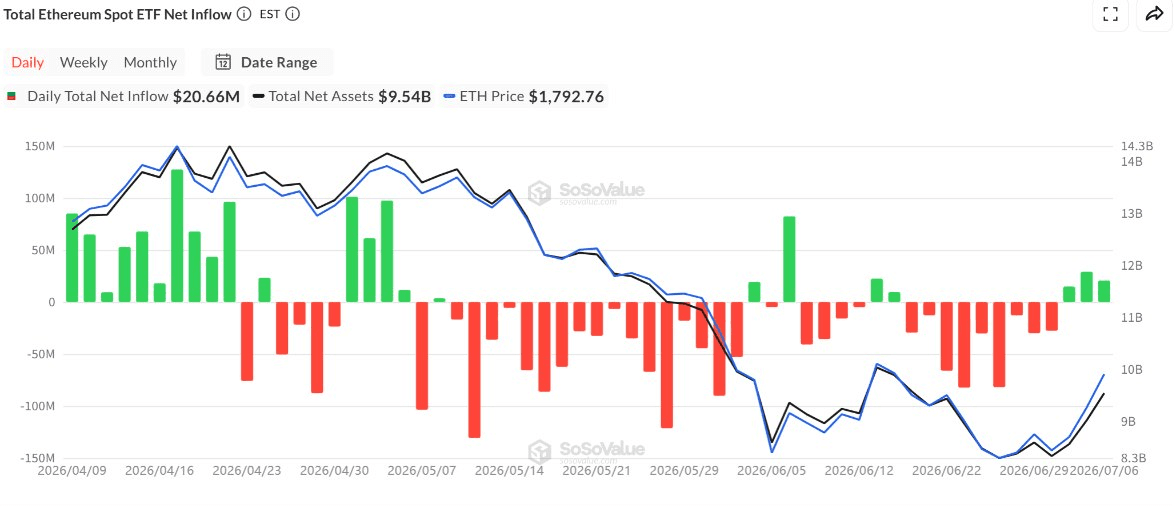
Task: Click the share arrow icon
Action: pos(1154,14)
